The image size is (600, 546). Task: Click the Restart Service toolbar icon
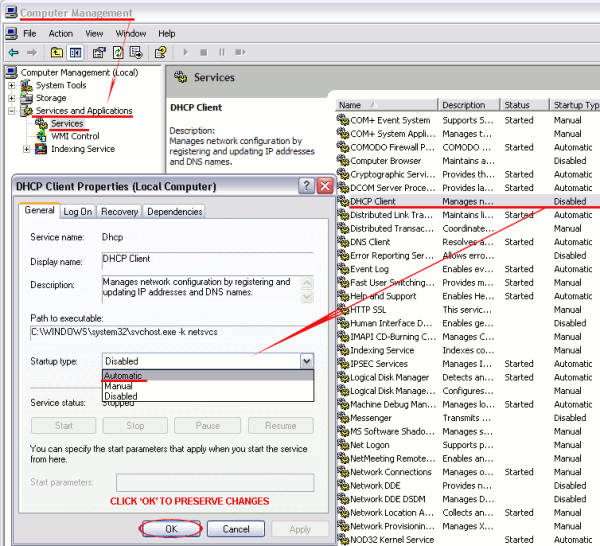[x=240, y=52]
